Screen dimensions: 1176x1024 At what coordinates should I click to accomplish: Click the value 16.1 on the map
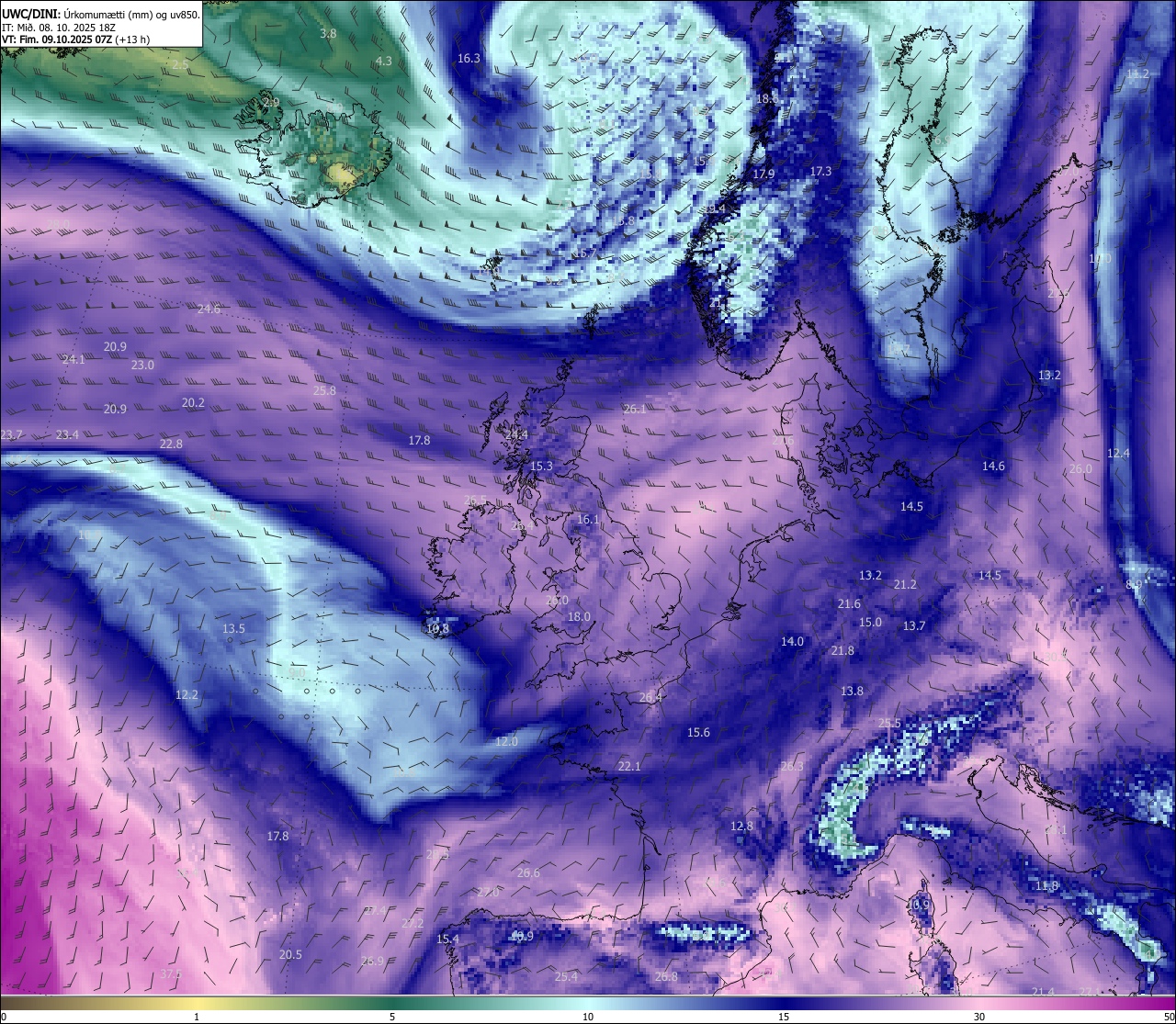pyautogui.click(x=588, y=519)
